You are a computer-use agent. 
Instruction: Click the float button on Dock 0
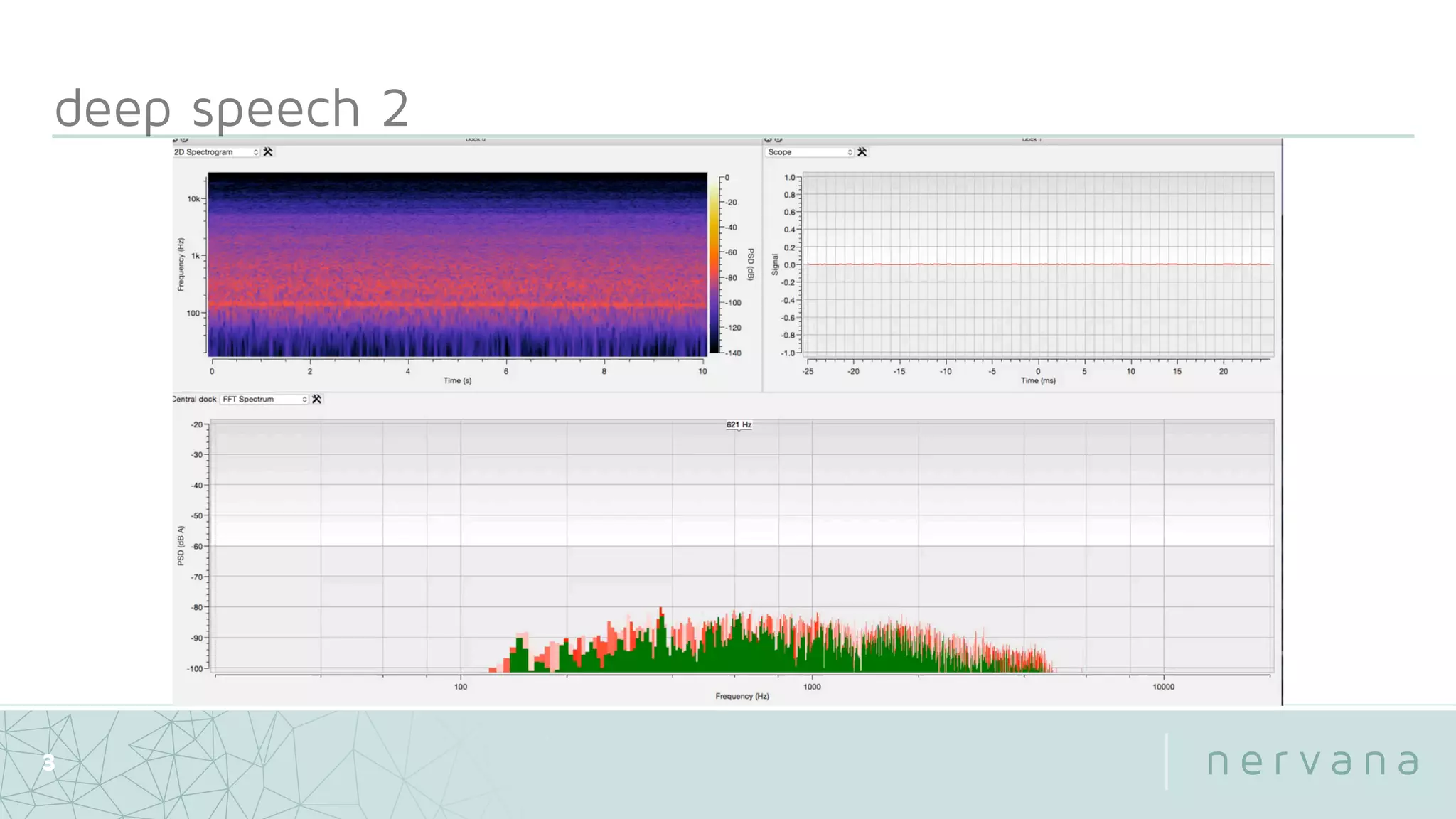pos(185,140)
